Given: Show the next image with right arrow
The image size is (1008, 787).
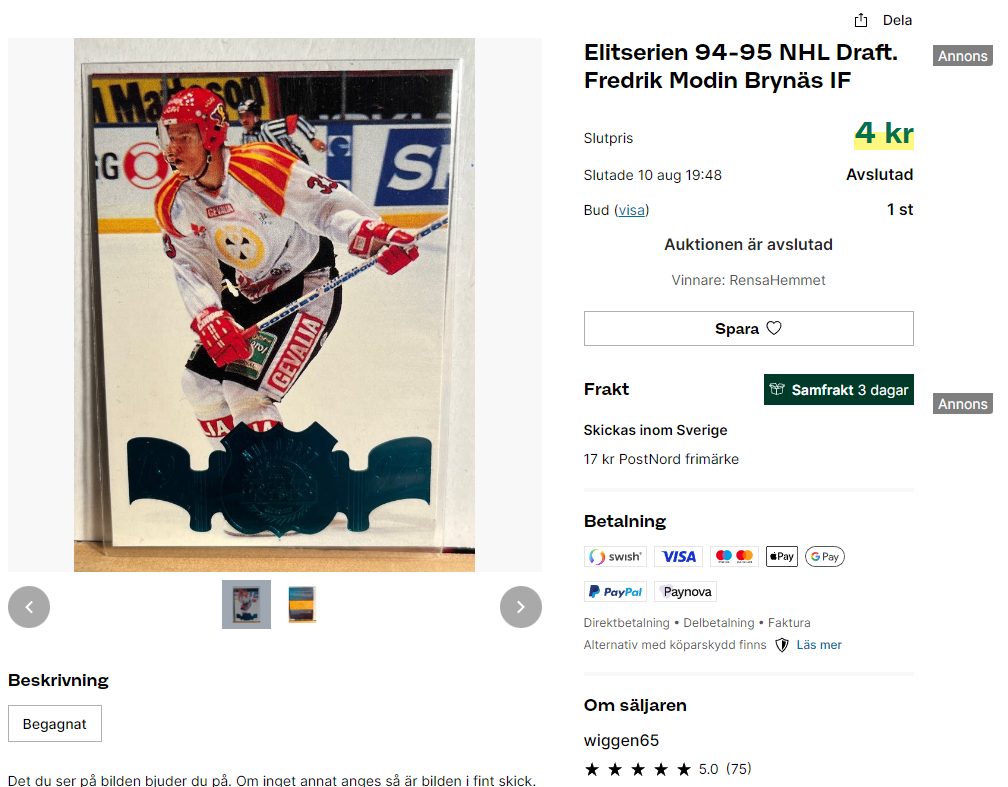Looking at the screenshot, I should point(521,607).
